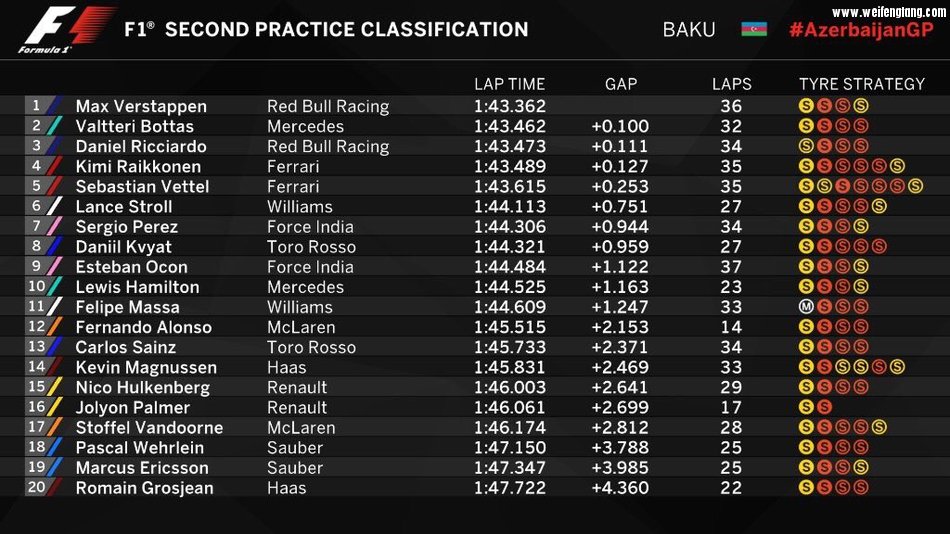Click the position 1 number badge
950x534 pixels.
pyautogui.click(x=37, y=105)
